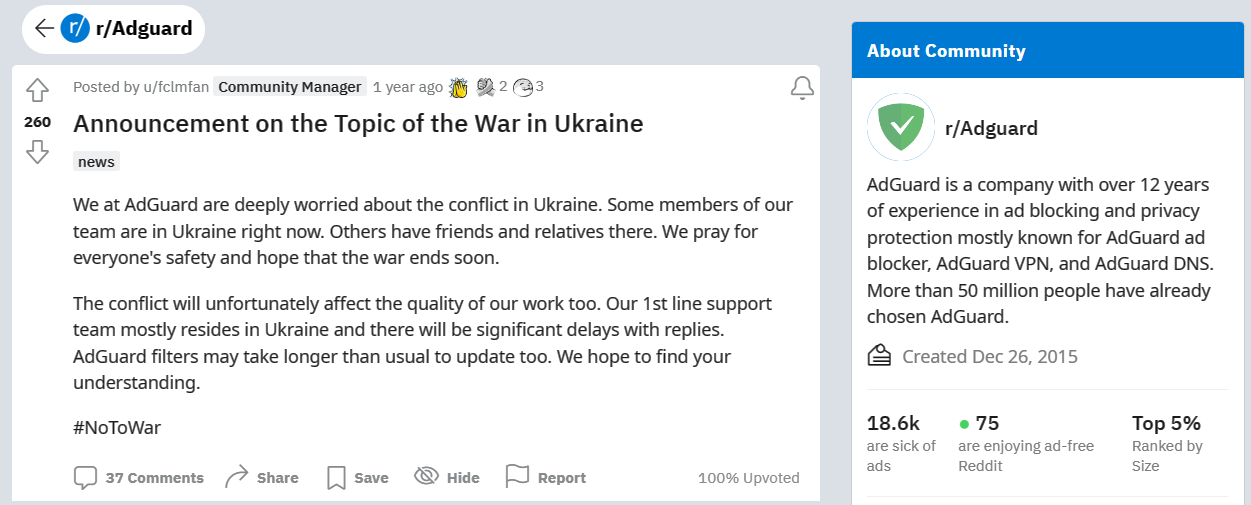The image size is (1251, 505).
Task: Open the post title announcement
Action: click(358, 124)
